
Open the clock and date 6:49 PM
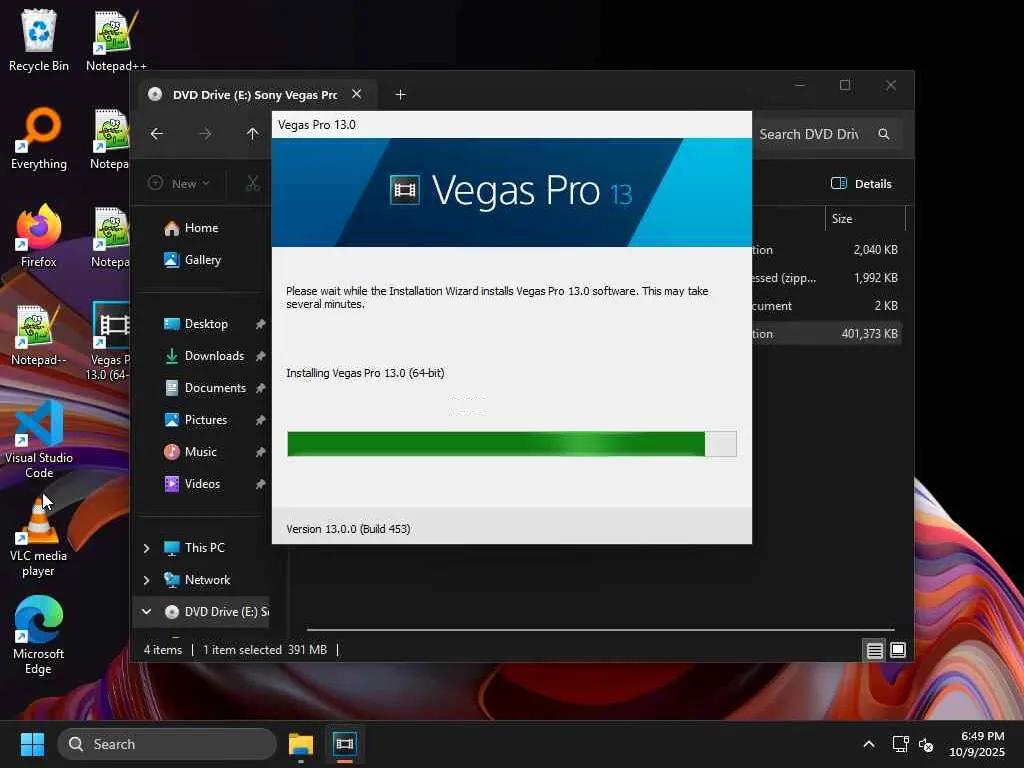(x=977, y=744)
